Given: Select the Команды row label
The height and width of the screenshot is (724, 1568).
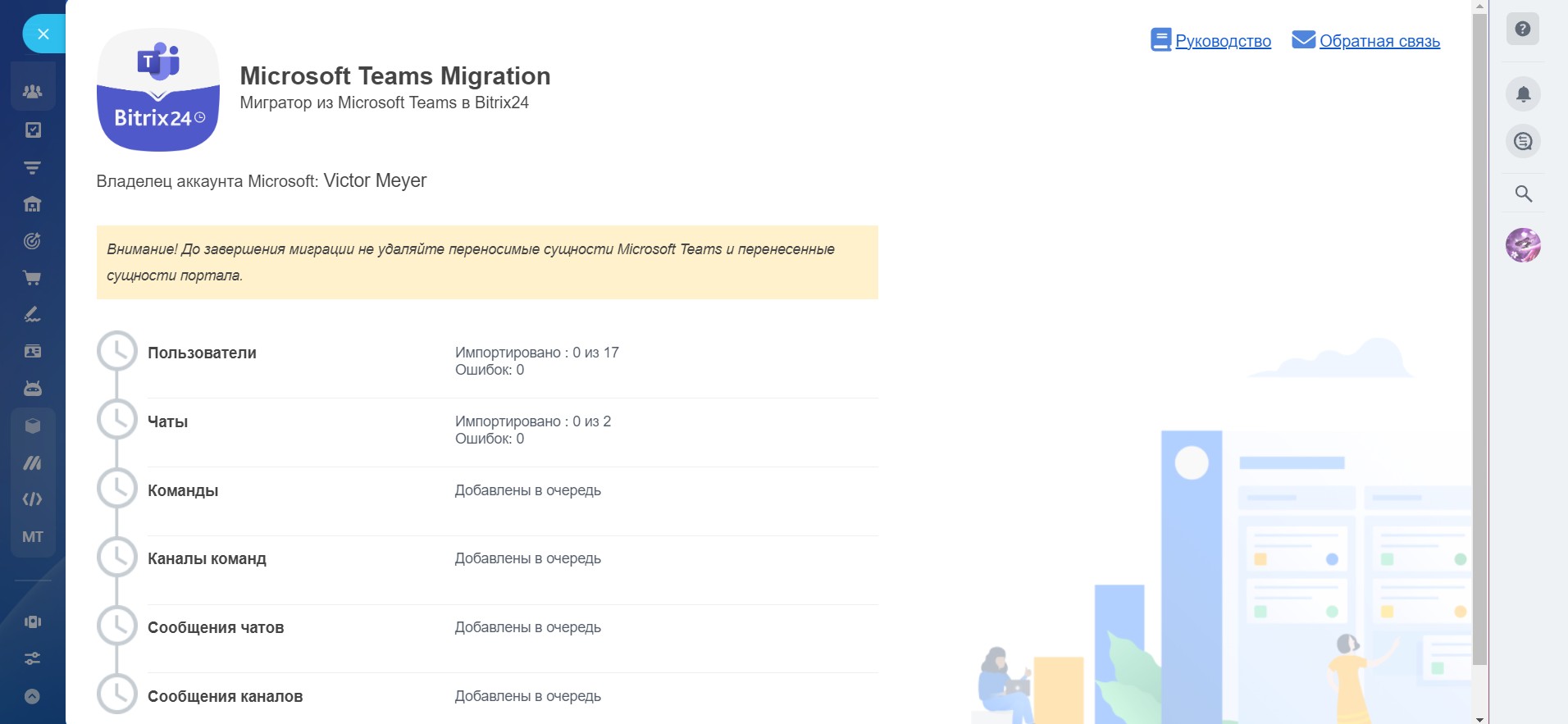Looking at the screenshot, I should pyautogui.click(x=183, y=490).
